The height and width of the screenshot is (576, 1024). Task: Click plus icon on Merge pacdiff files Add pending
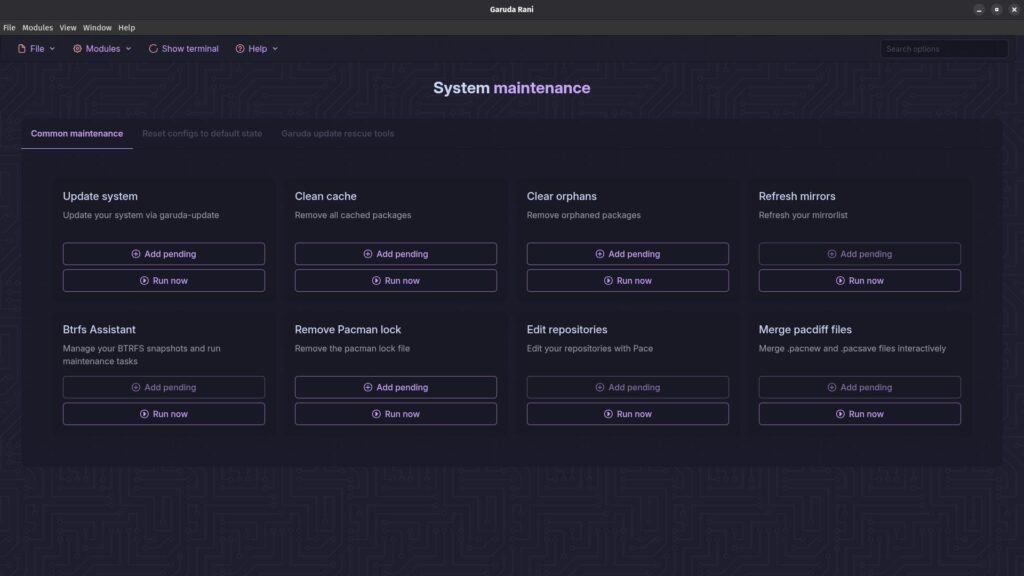831,387
